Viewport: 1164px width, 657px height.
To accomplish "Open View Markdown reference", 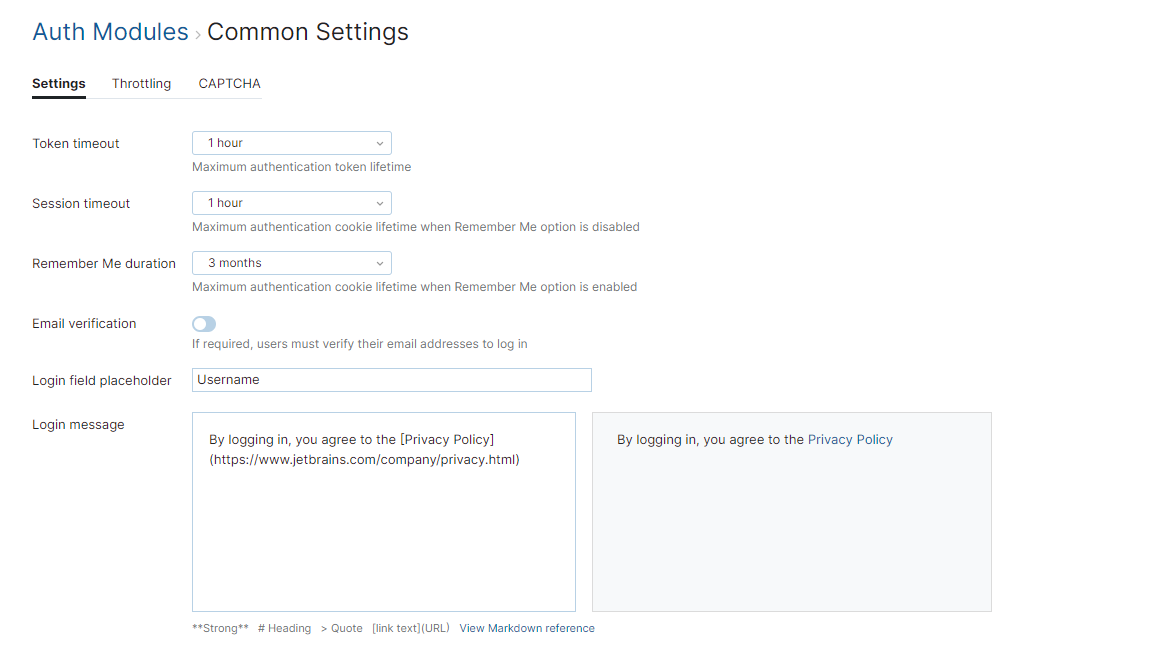I will tap(527, 628).
